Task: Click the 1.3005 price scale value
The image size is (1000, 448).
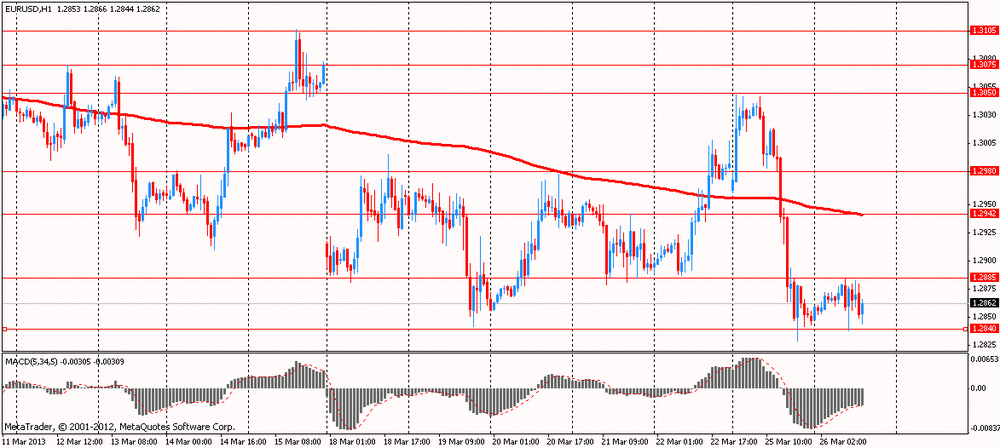Action: point(983,143)
